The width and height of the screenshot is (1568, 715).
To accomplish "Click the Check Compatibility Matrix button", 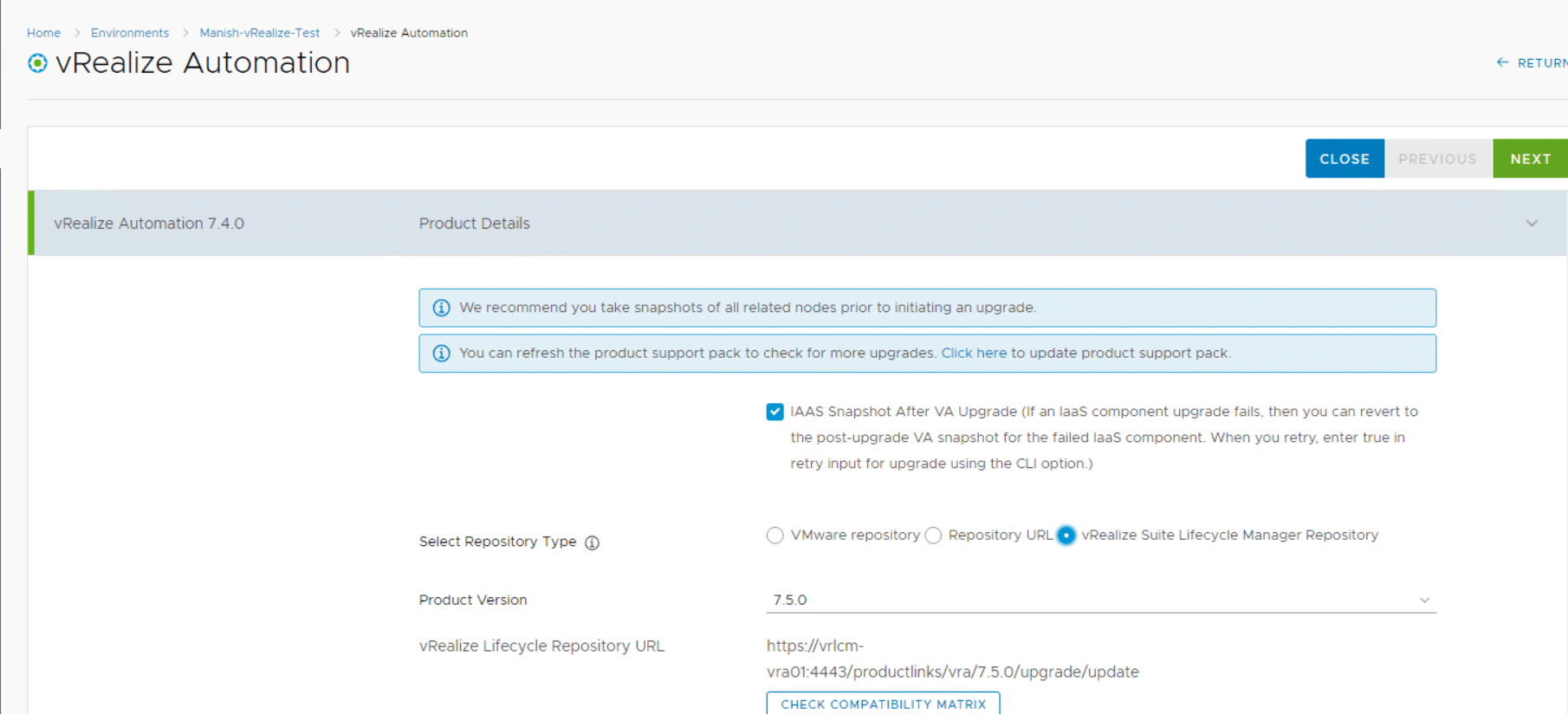I will [x=883, y=704].
